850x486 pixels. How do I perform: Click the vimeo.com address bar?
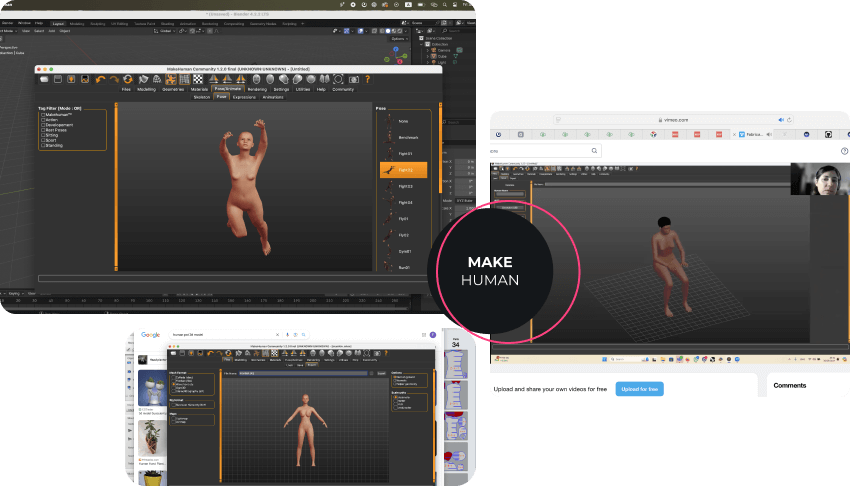coord(672,120)
